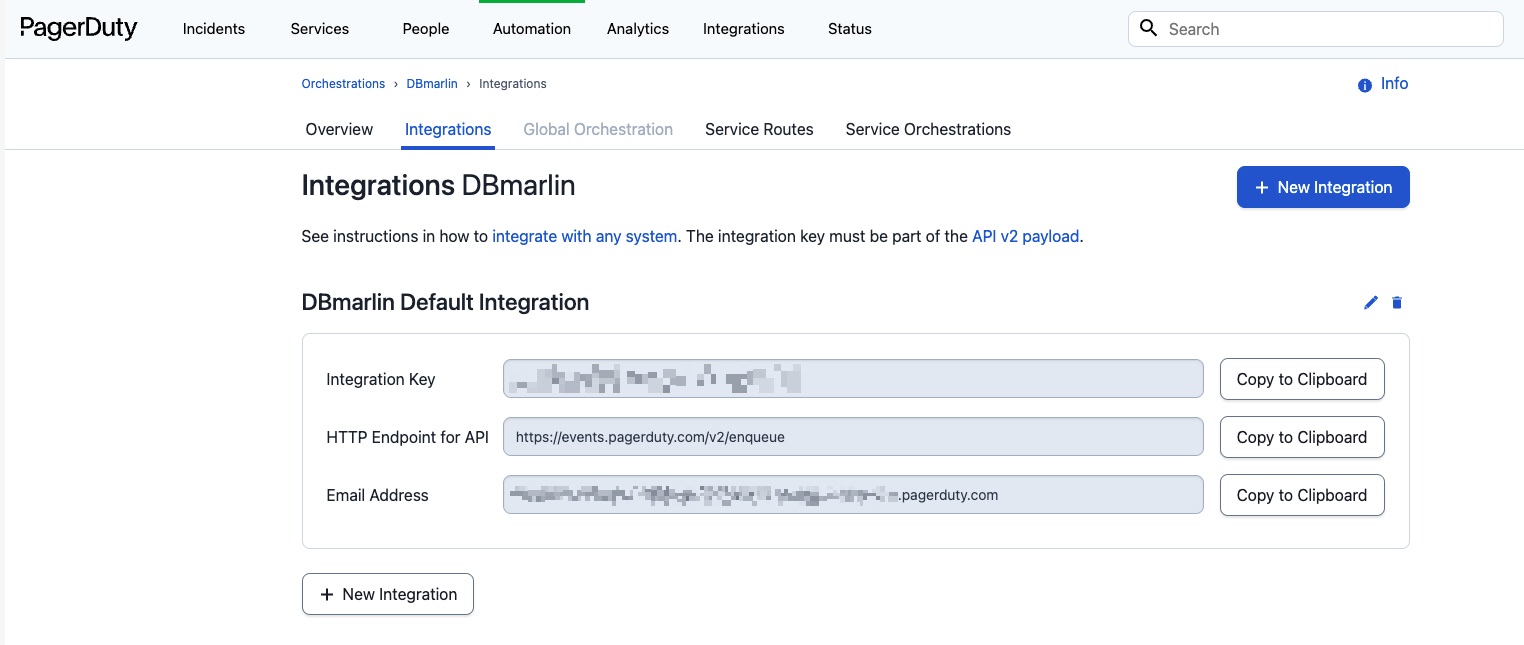Viewport: 1524px width, 645px height.
Task: Click the Email Address field
Action: (x=853, y=495)
